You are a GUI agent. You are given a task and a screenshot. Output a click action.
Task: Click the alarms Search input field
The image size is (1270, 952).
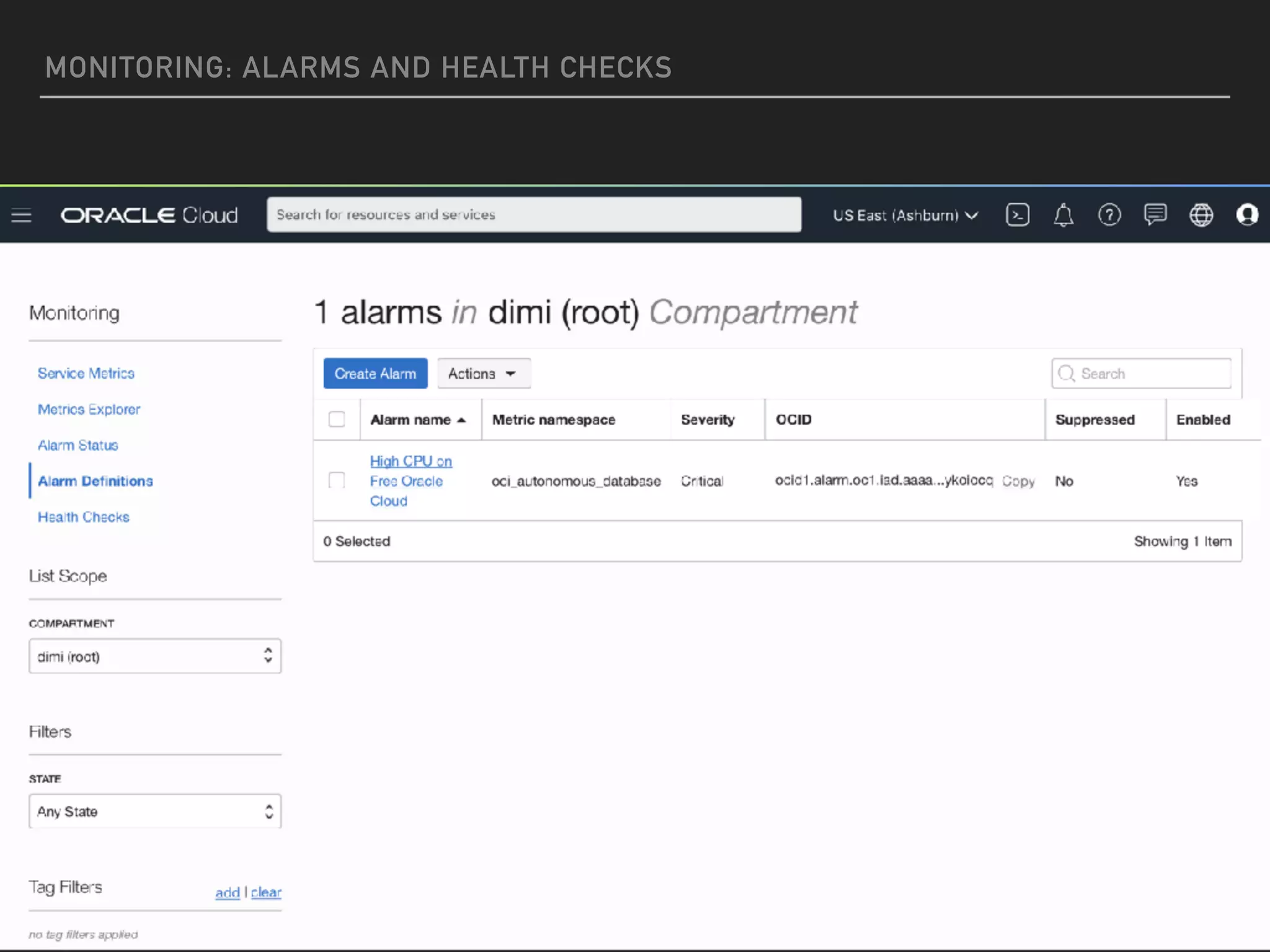coord(1142,373)
